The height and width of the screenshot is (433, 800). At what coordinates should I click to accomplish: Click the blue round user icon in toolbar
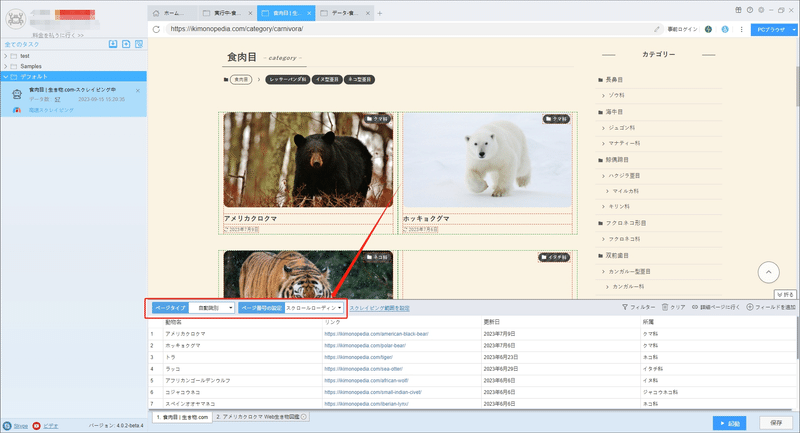[x=725, y=29]
